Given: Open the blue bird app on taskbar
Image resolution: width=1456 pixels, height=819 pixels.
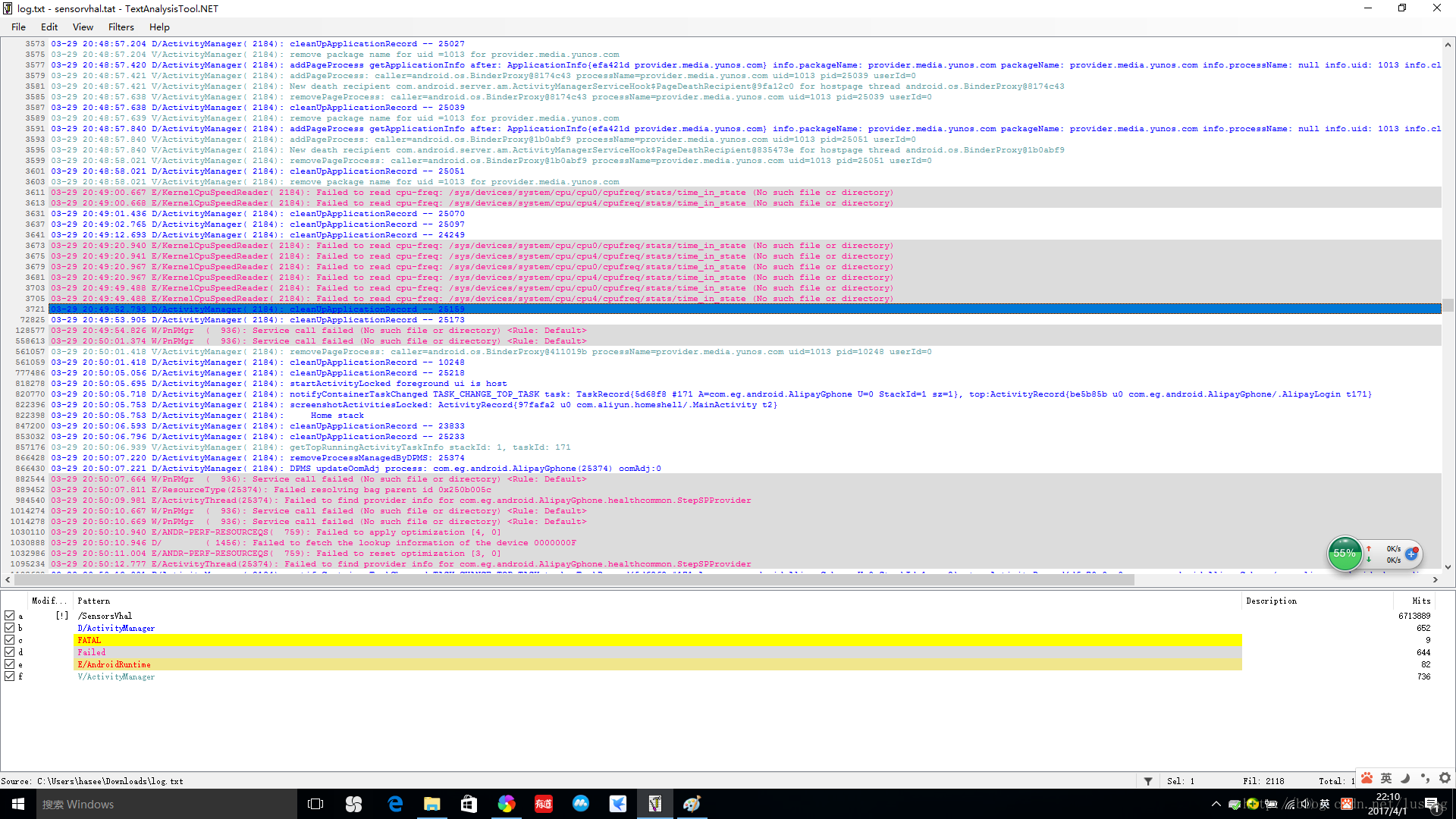Looking at the screenshot, I should [618, 804].
